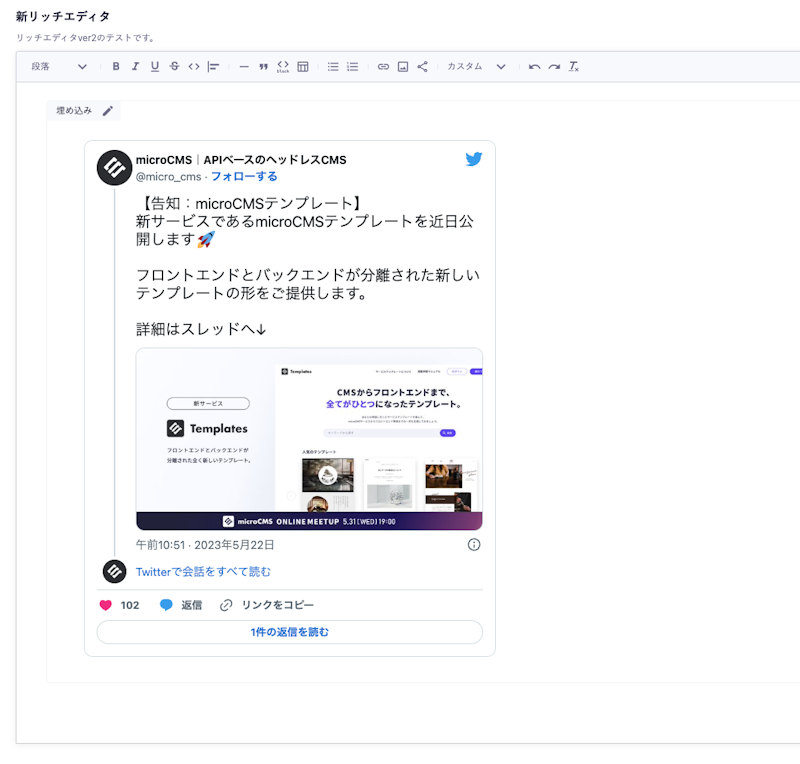
Task: Clear text formatting with Tx icon
Action: click(572, 67)
